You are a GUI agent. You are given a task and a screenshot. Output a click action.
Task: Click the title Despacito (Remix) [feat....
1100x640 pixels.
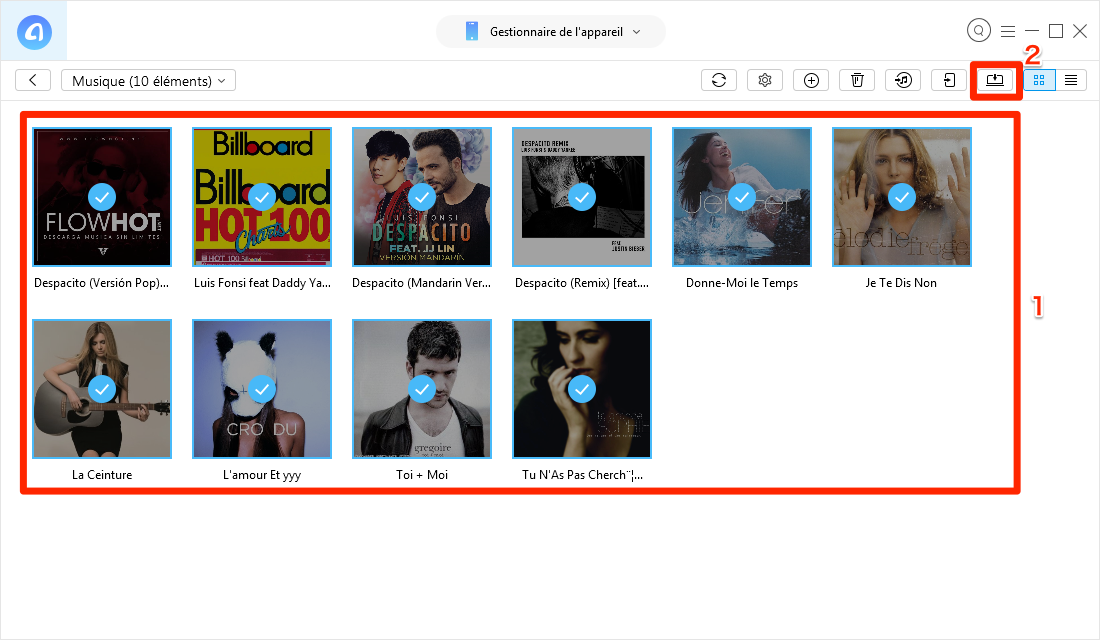(582, 283)
